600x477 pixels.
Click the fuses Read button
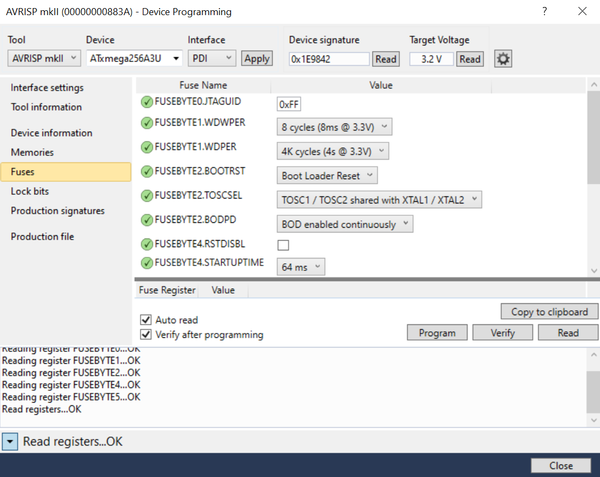point(568,333)
